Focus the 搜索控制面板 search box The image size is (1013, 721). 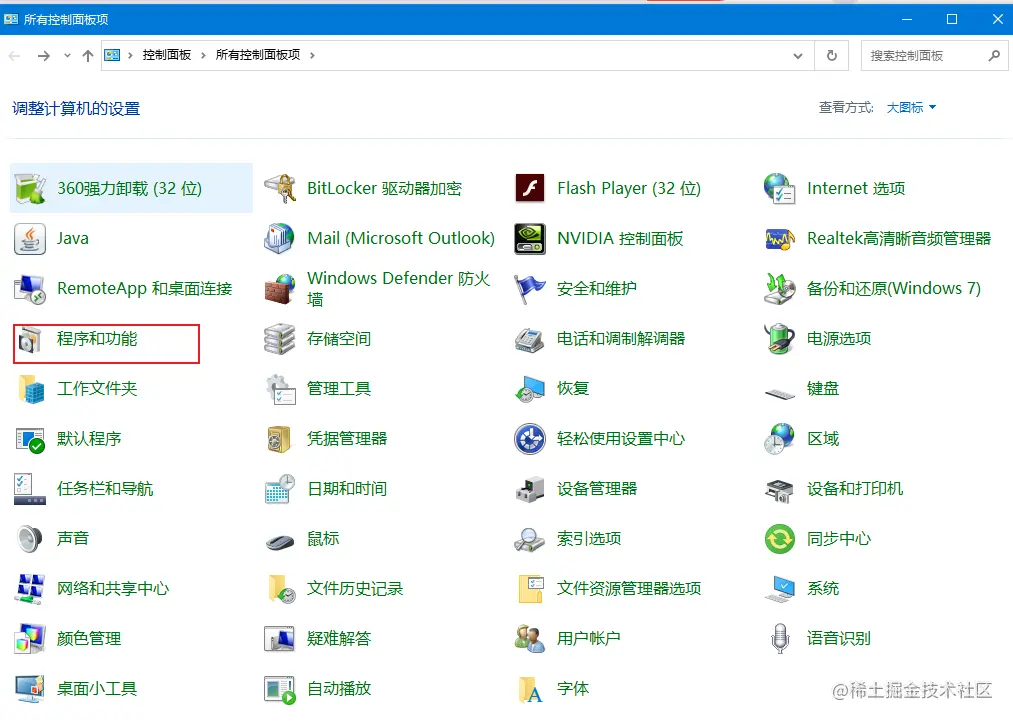point(934,56)
